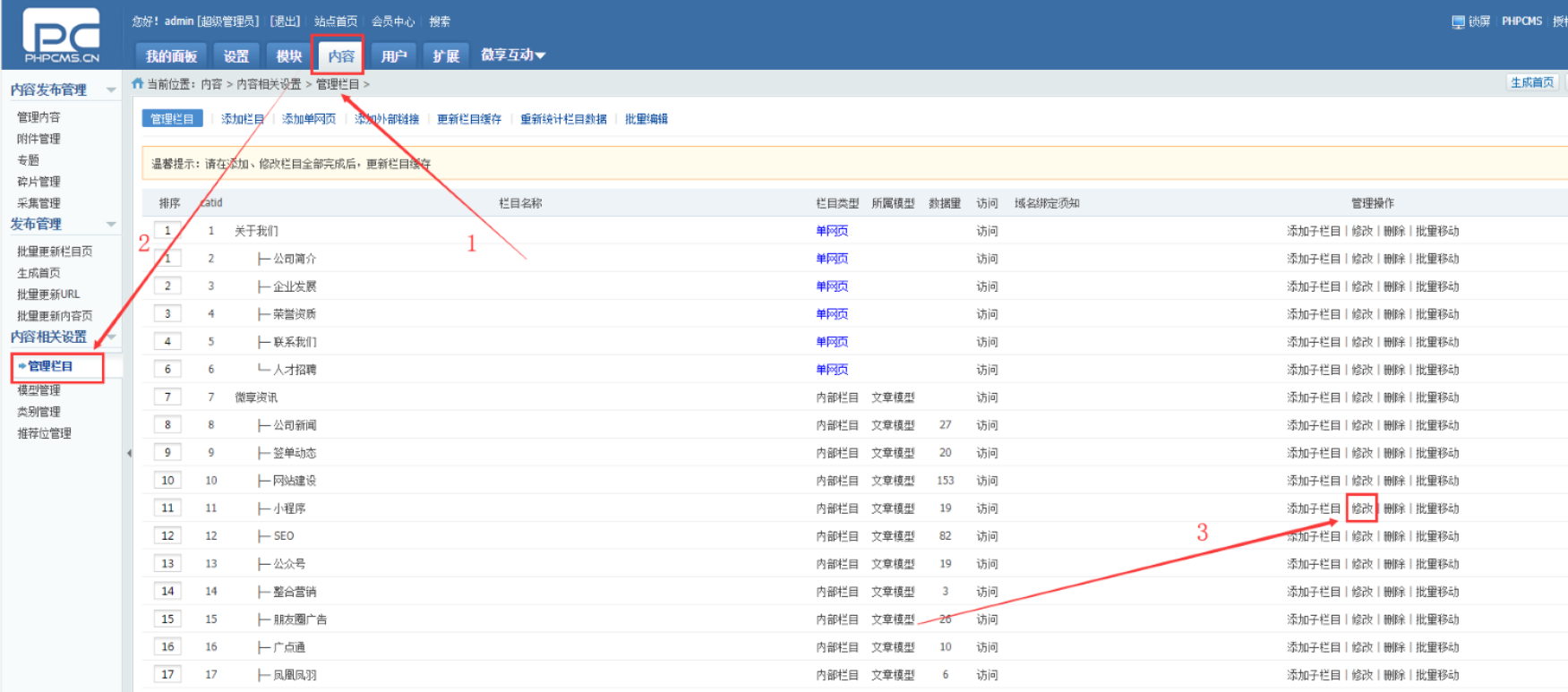
Task: Click 批量移动 for 朋友圈广告 row
Action: click(1437, 619)
